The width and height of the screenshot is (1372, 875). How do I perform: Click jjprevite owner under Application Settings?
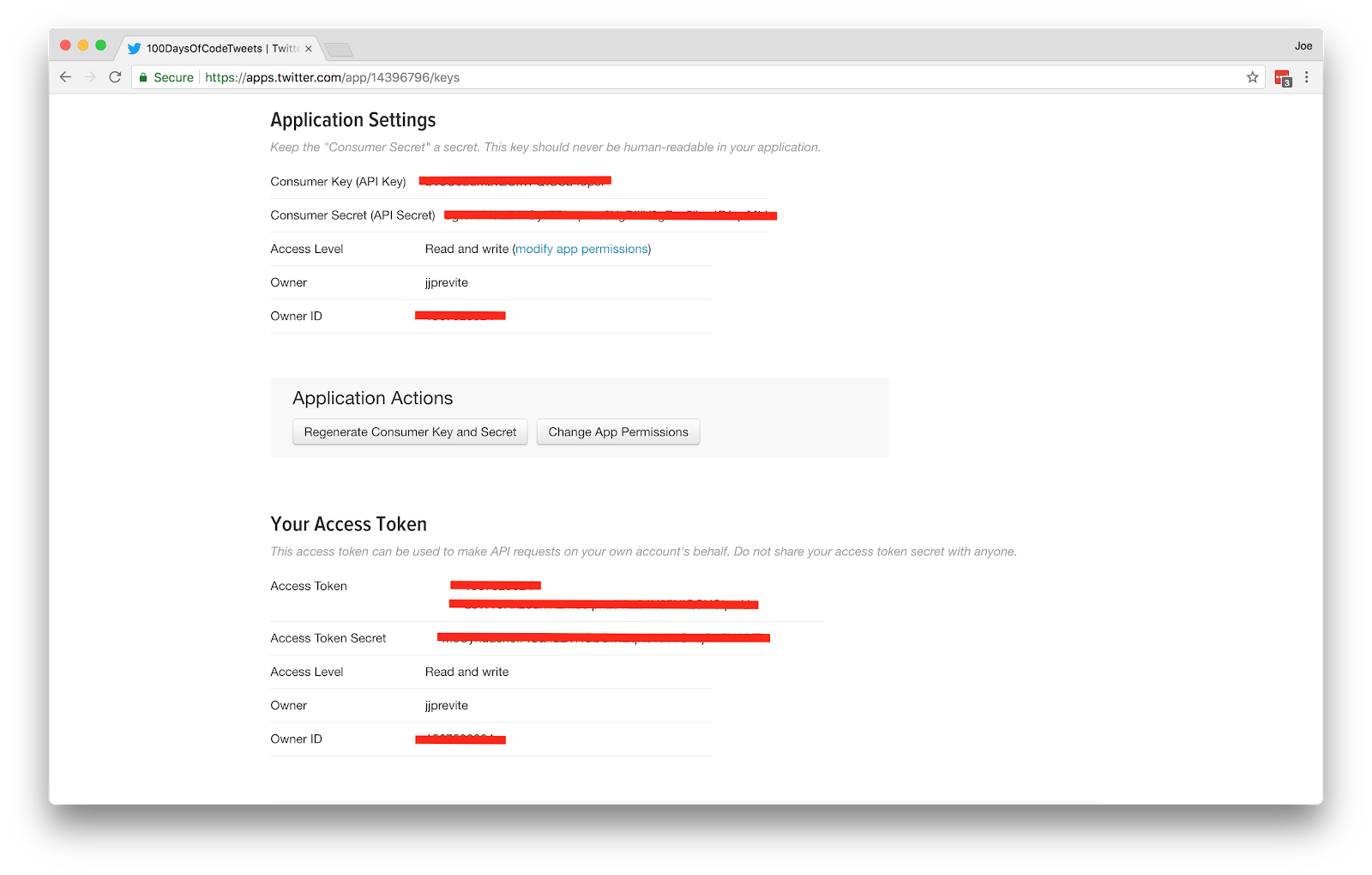[x=447, y=283]
